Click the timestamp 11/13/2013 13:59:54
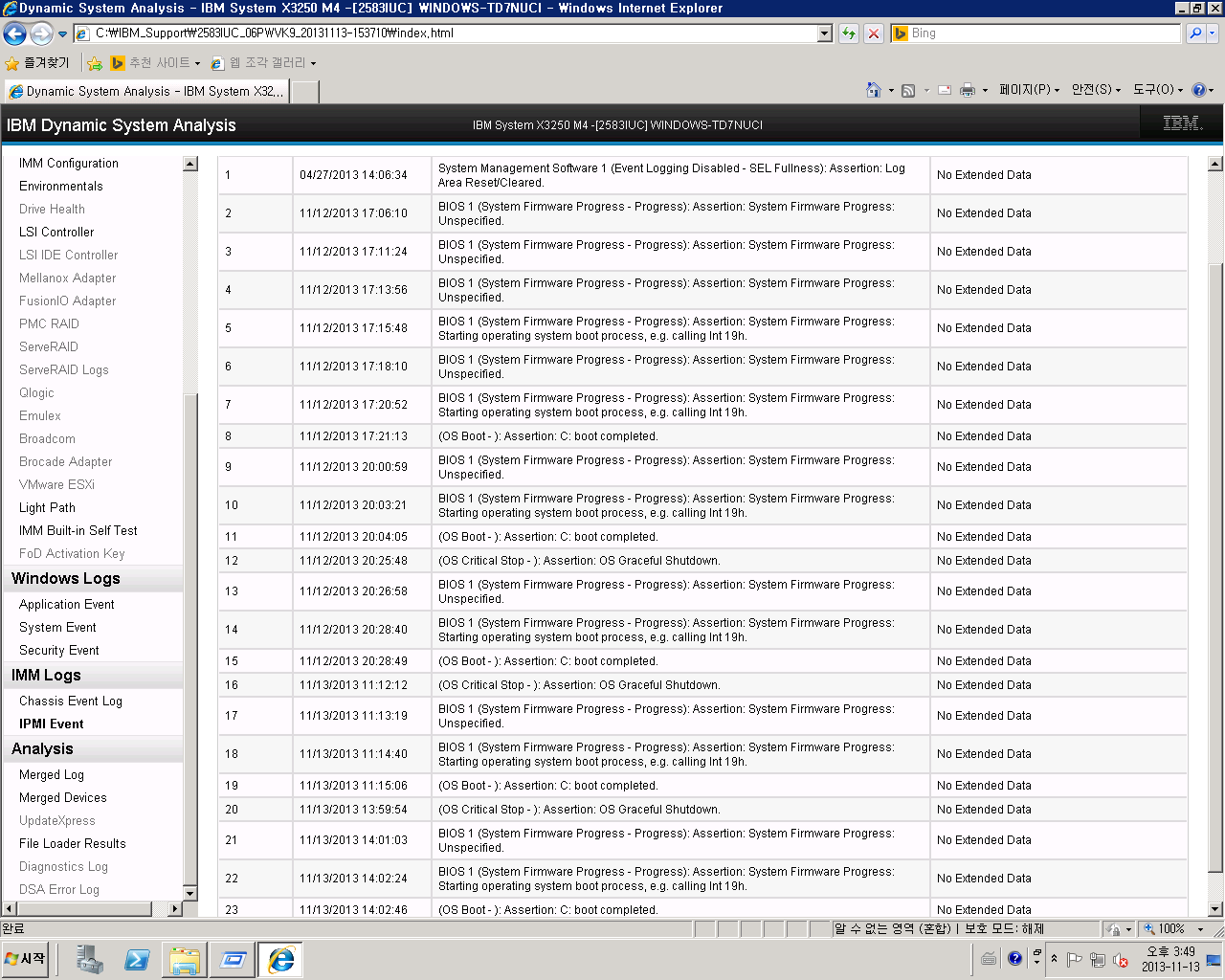 coord(353,810)
